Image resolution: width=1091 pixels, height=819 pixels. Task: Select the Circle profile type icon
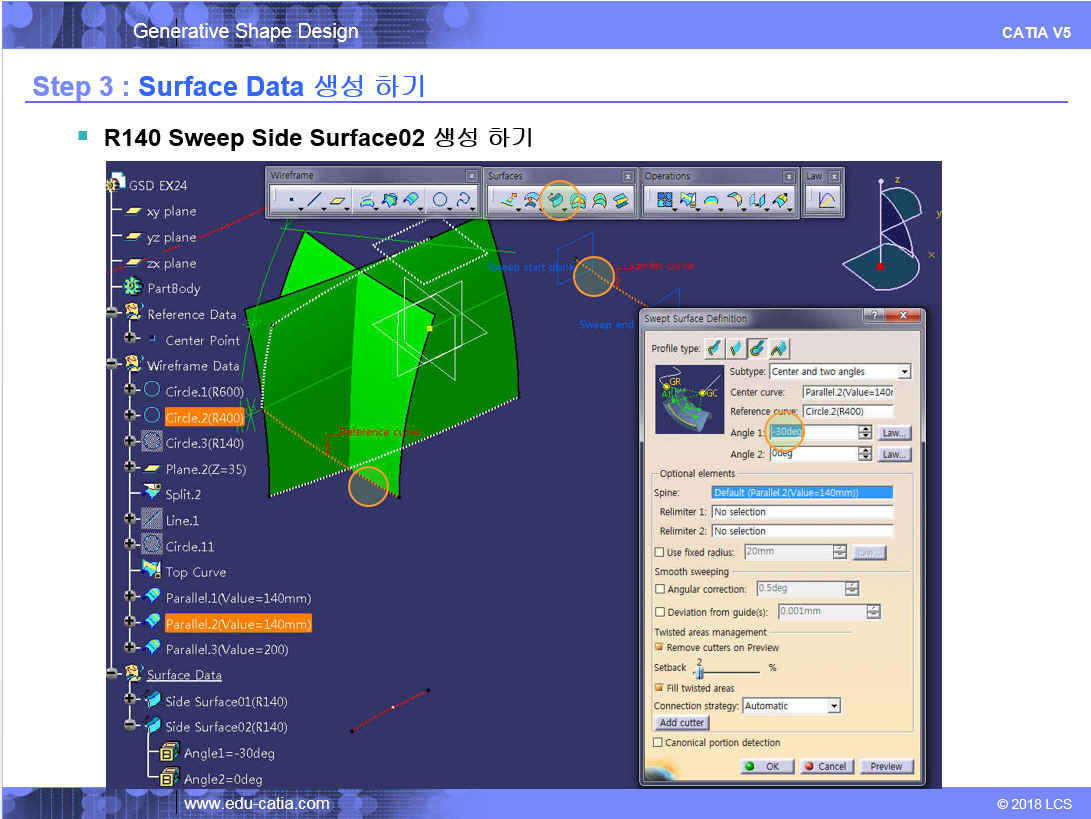[x=757, y=348]
